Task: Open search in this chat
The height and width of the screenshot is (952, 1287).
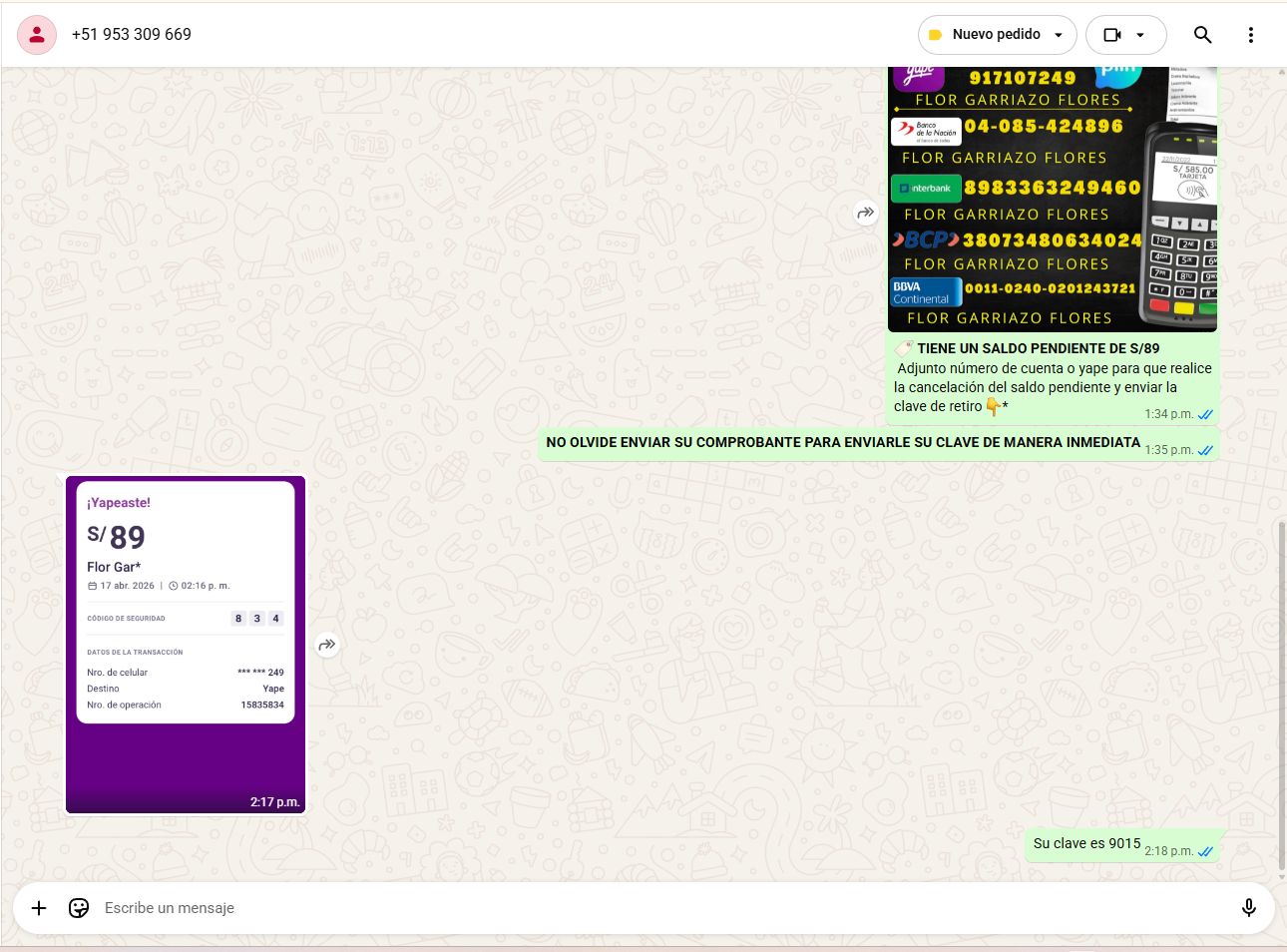Action: [x=1202, y=35]
